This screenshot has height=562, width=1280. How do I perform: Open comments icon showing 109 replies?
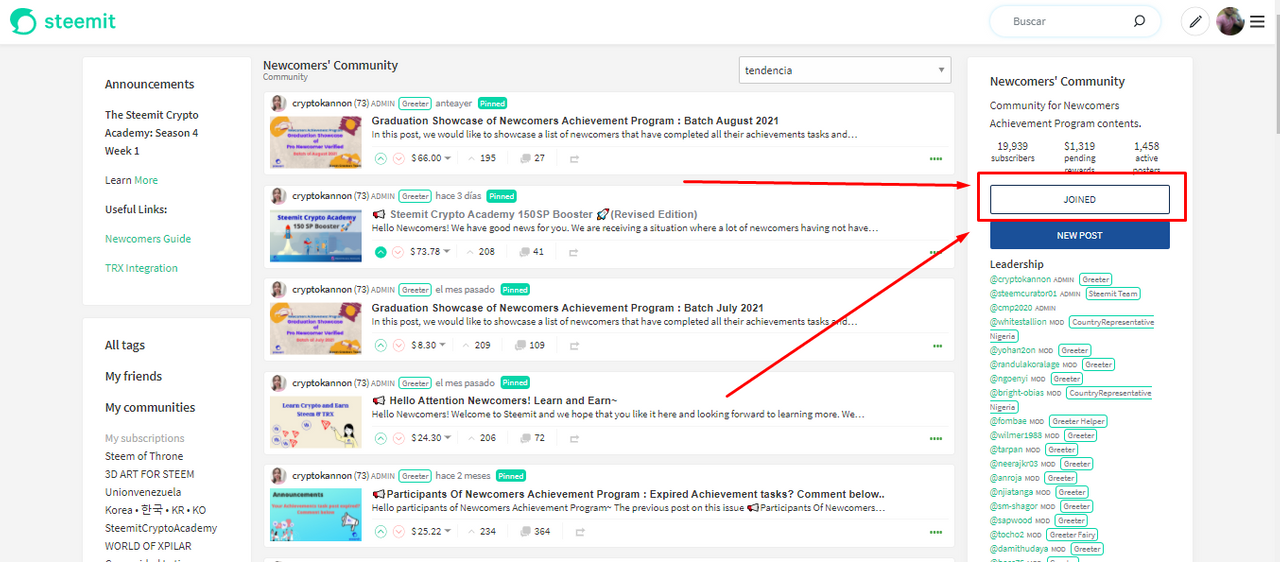pyautogui.click(x=521, y=345)
